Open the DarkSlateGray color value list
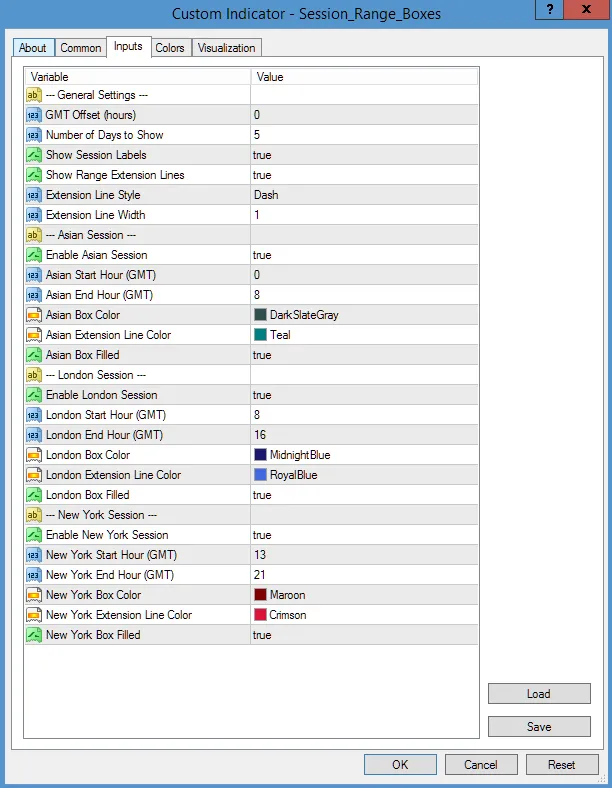612x788 pixels. coord(364,315)
